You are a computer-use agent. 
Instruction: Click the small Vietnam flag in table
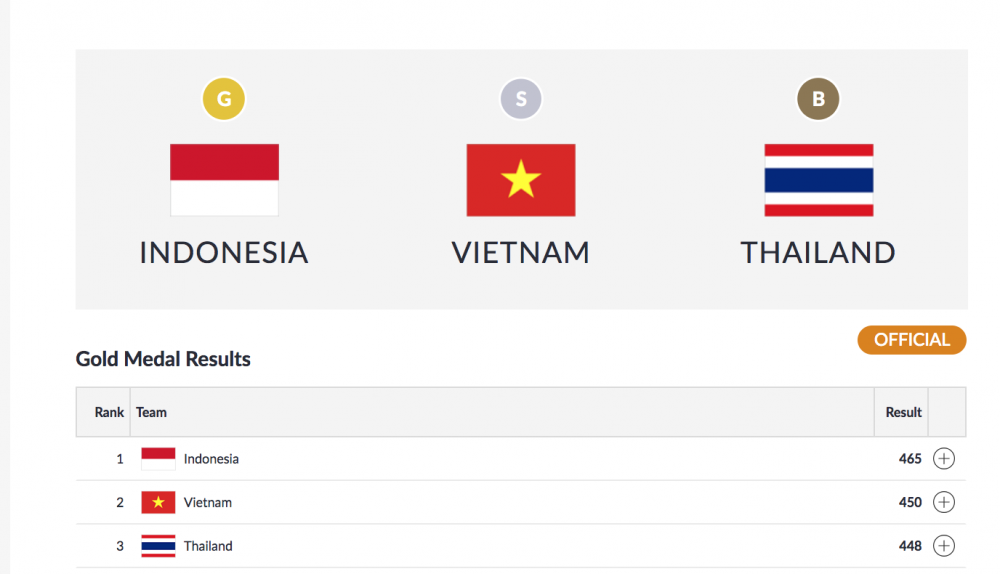tap(158, 502)
